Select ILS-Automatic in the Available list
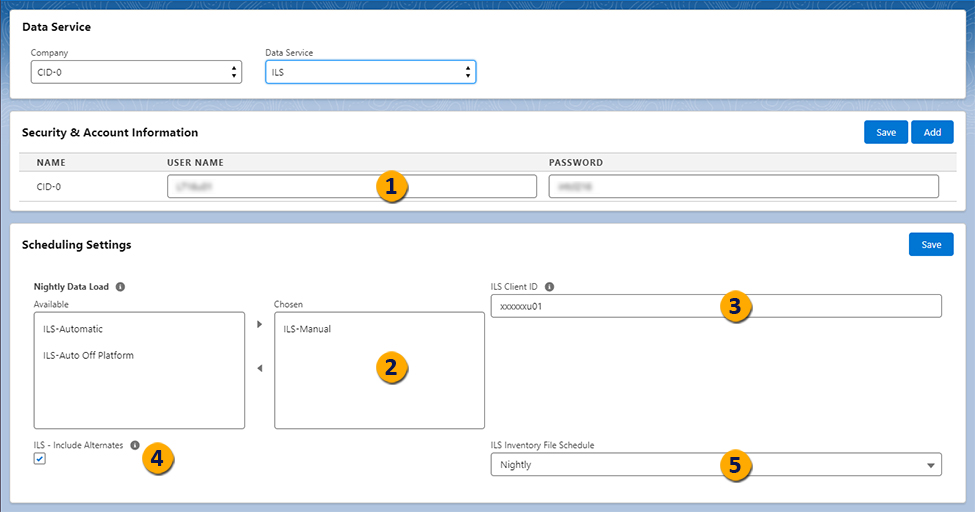This screenshot has height=512, width=975. click(x=73, y=329)
